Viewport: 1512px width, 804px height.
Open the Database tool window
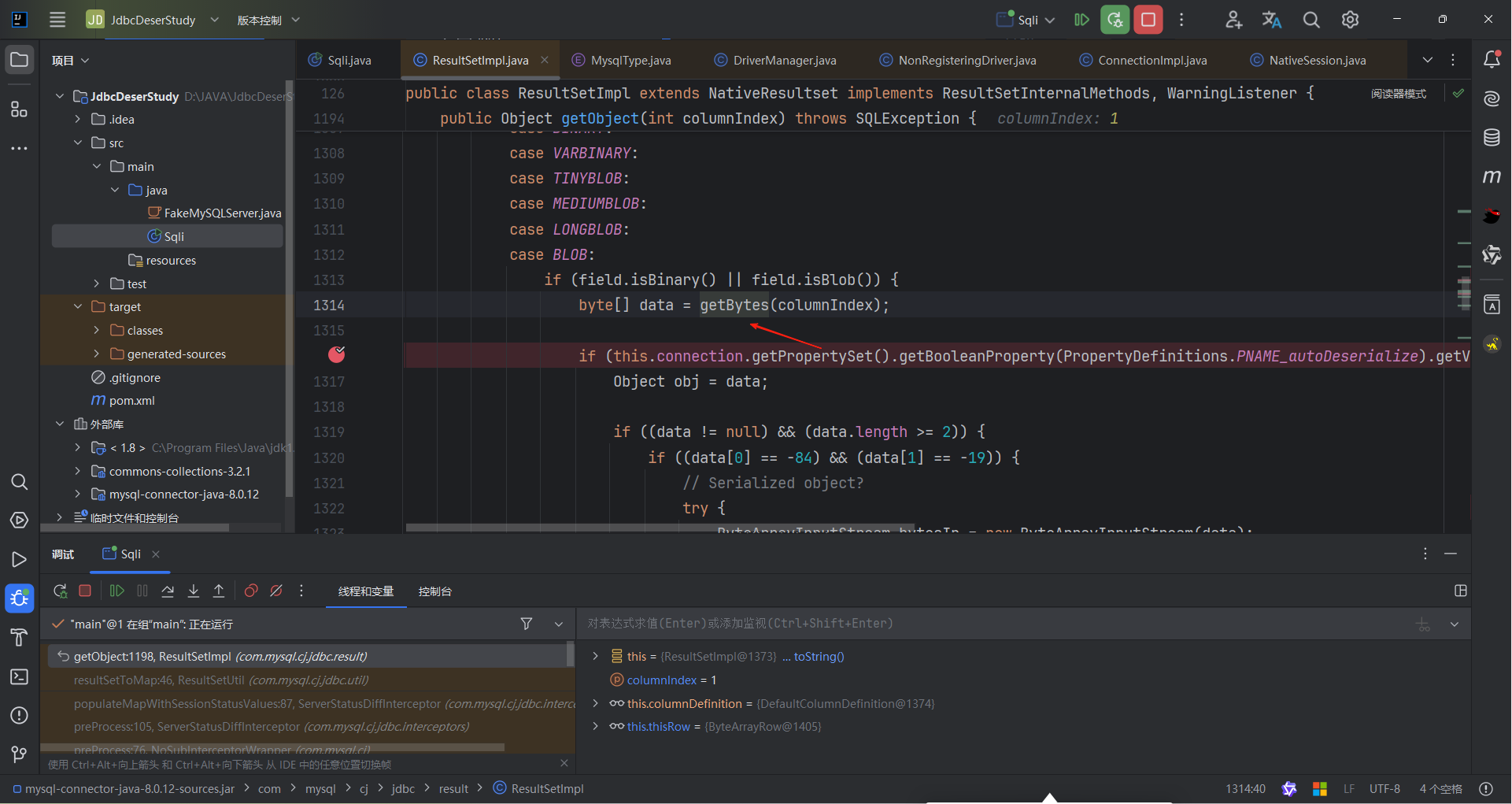click(x=1492, y=138)
